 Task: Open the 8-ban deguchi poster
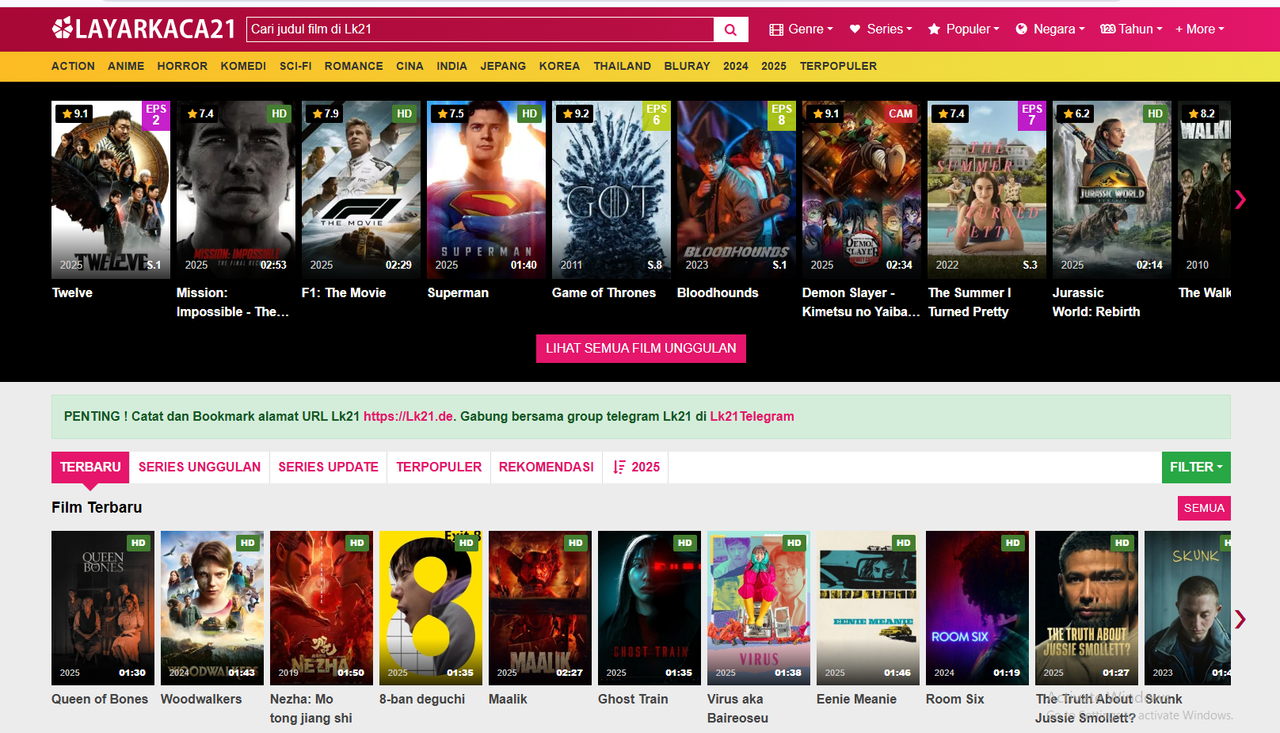(431, 608)
